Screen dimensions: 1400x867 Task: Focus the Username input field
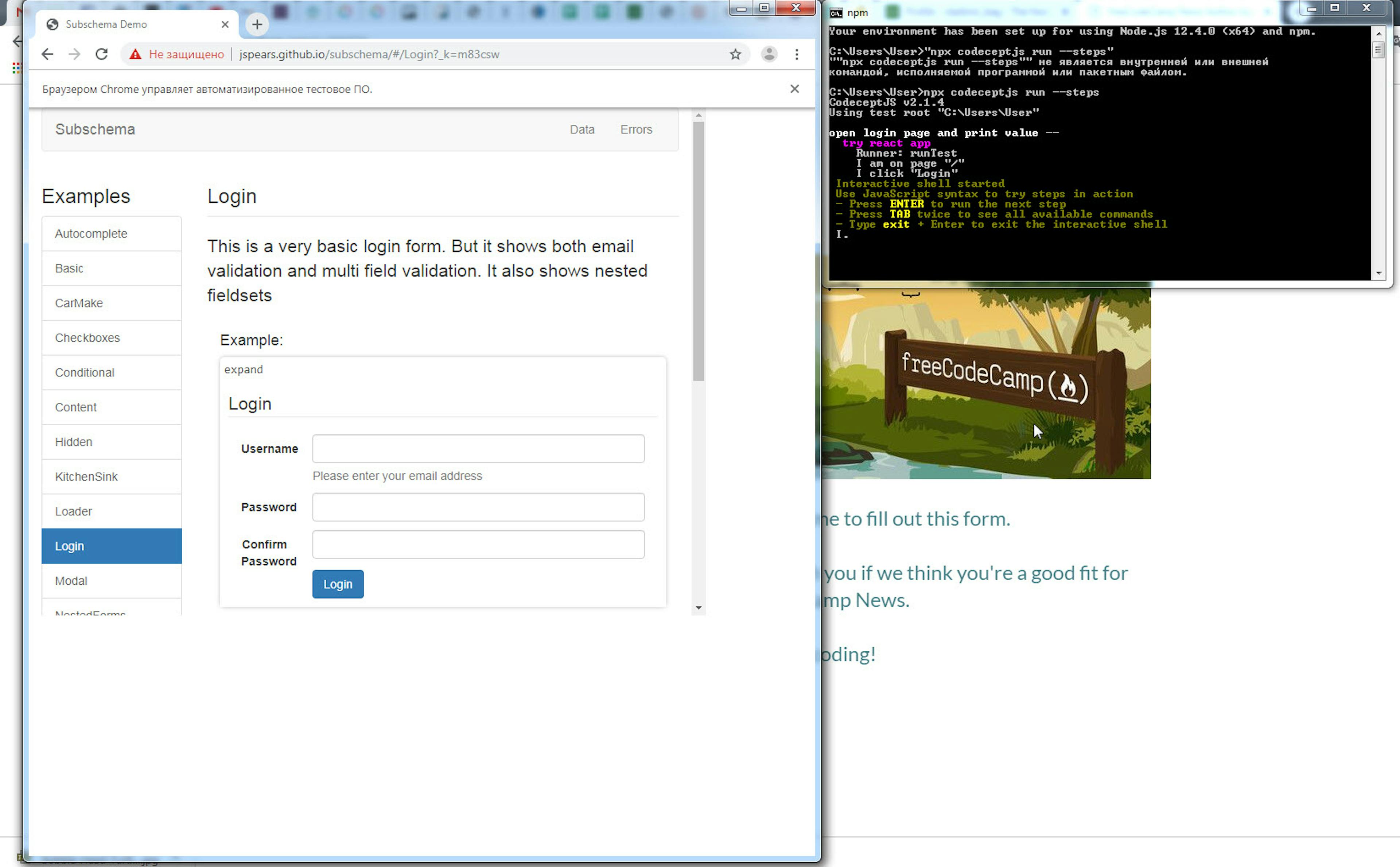pos(478,449)
